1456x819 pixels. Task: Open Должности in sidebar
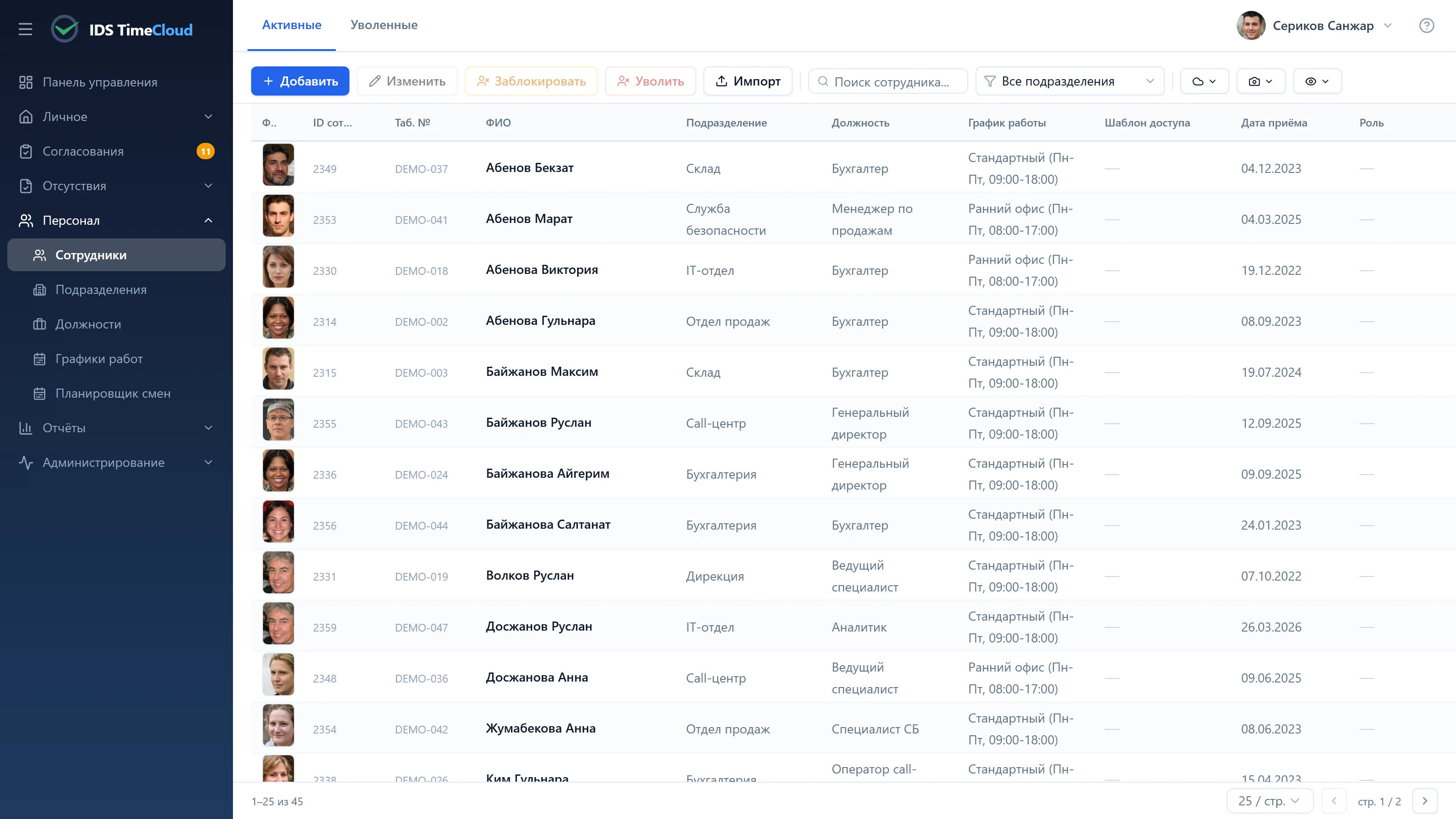(x=116, y=324)
